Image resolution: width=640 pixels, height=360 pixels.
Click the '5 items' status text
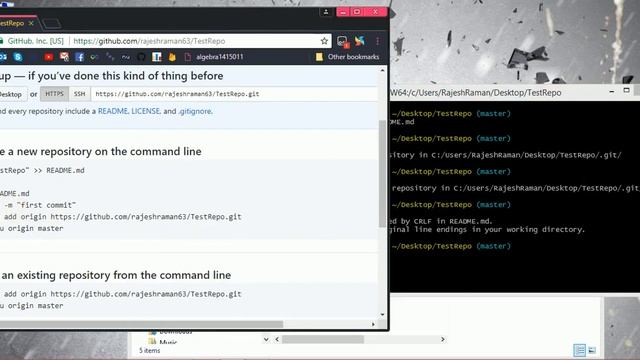[149, 351]
